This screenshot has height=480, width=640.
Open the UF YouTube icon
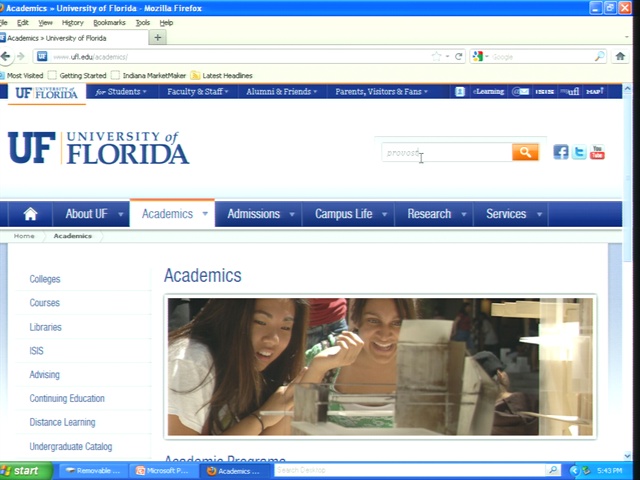click(x=597, y=152)
